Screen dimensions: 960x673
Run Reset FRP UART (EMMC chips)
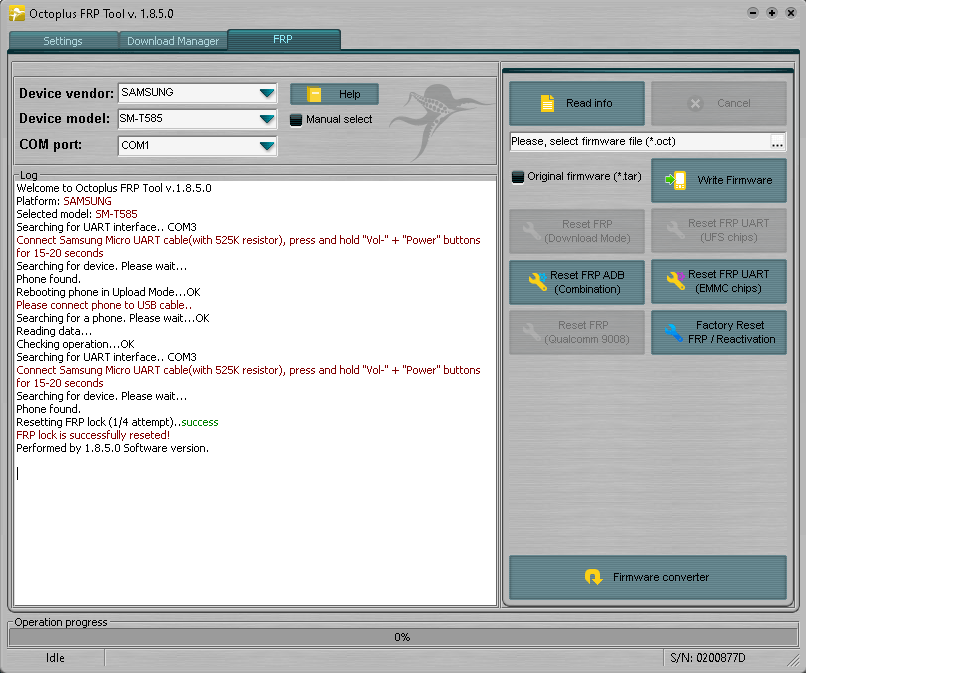pos(719,282)
